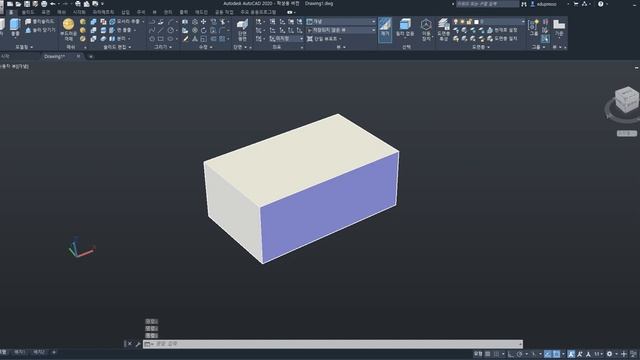Switch to the 시작 file tab

5,56
